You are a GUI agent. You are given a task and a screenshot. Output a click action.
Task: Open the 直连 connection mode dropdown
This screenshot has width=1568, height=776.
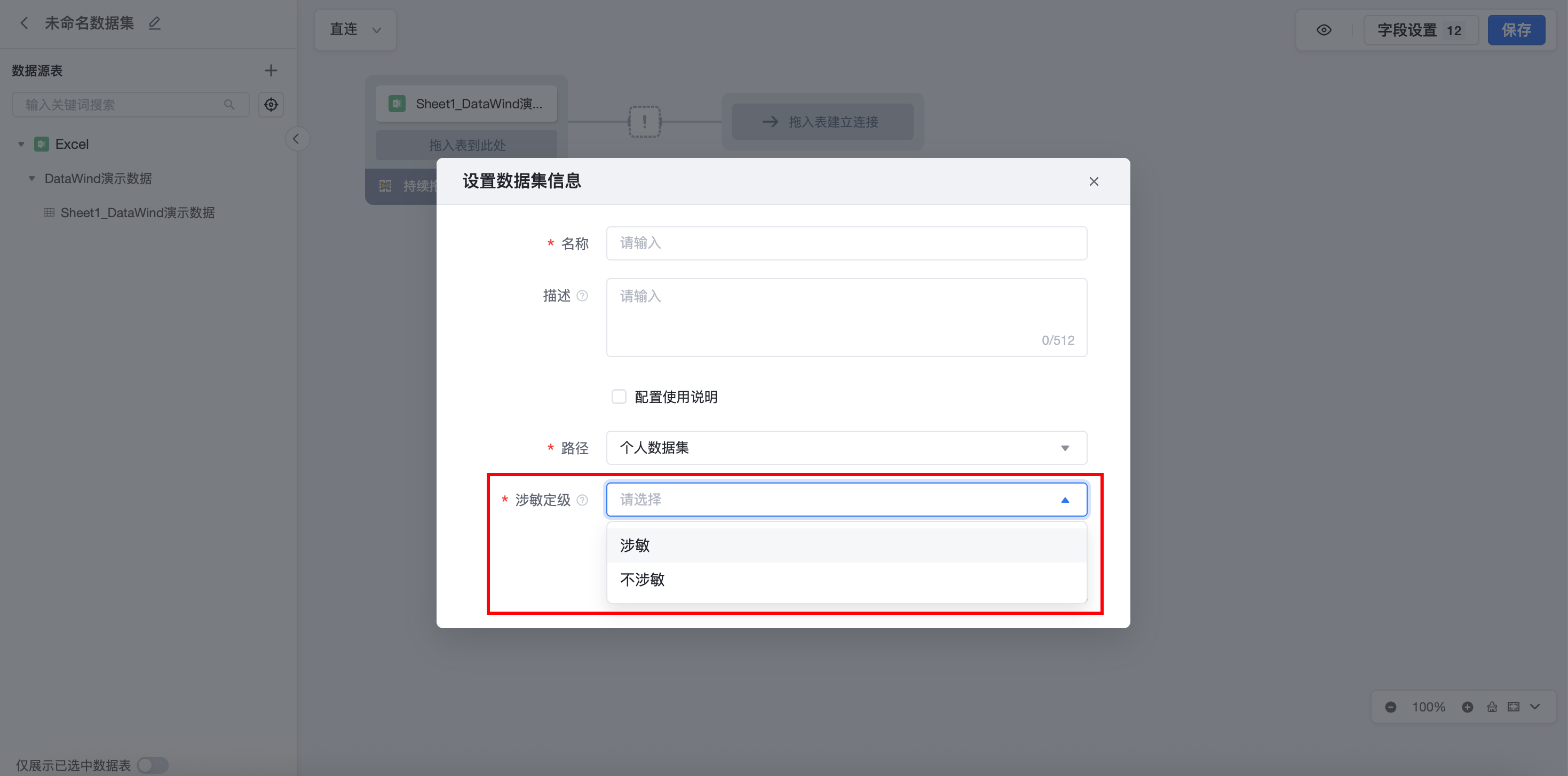[355, 29]
